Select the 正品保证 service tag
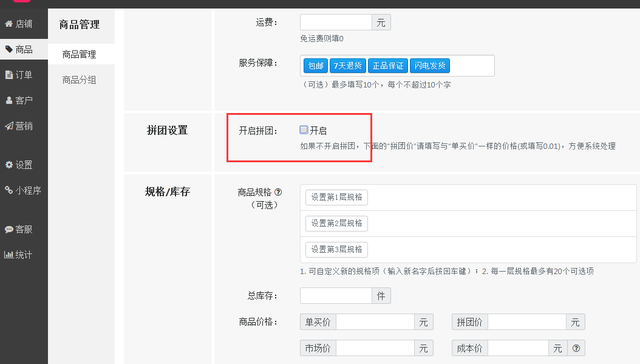This screenshot has width=640, height=364. tap(388, 66)
